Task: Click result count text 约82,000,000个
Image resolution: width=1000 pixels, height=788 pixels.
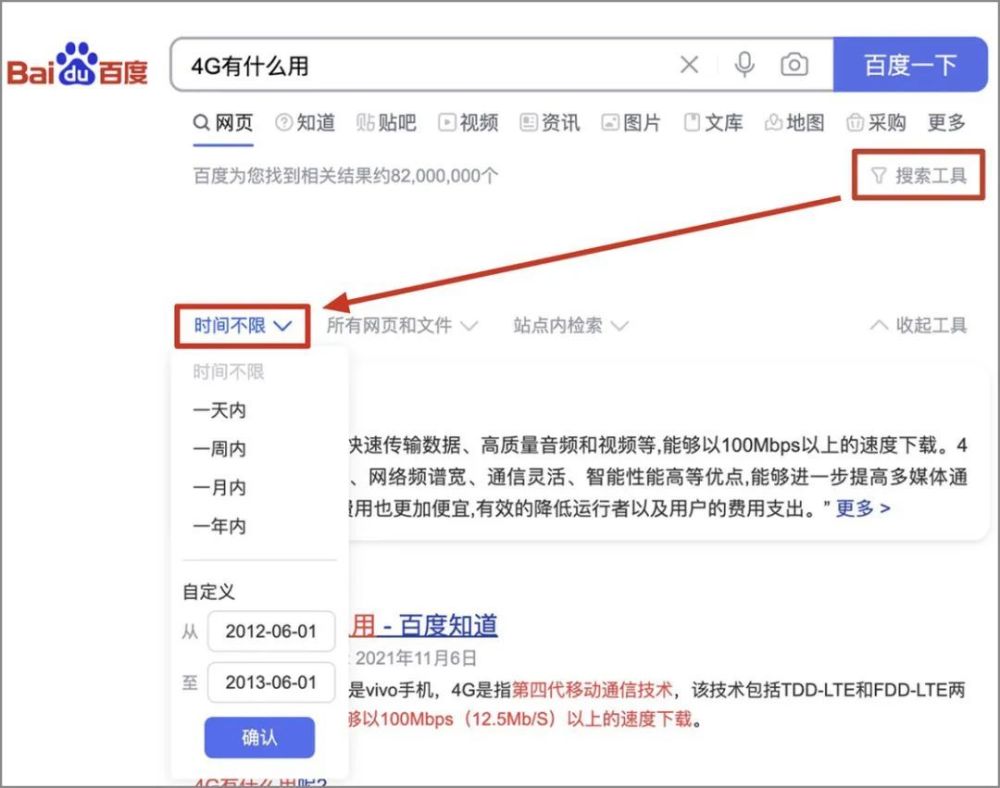Action: (435, 175)
